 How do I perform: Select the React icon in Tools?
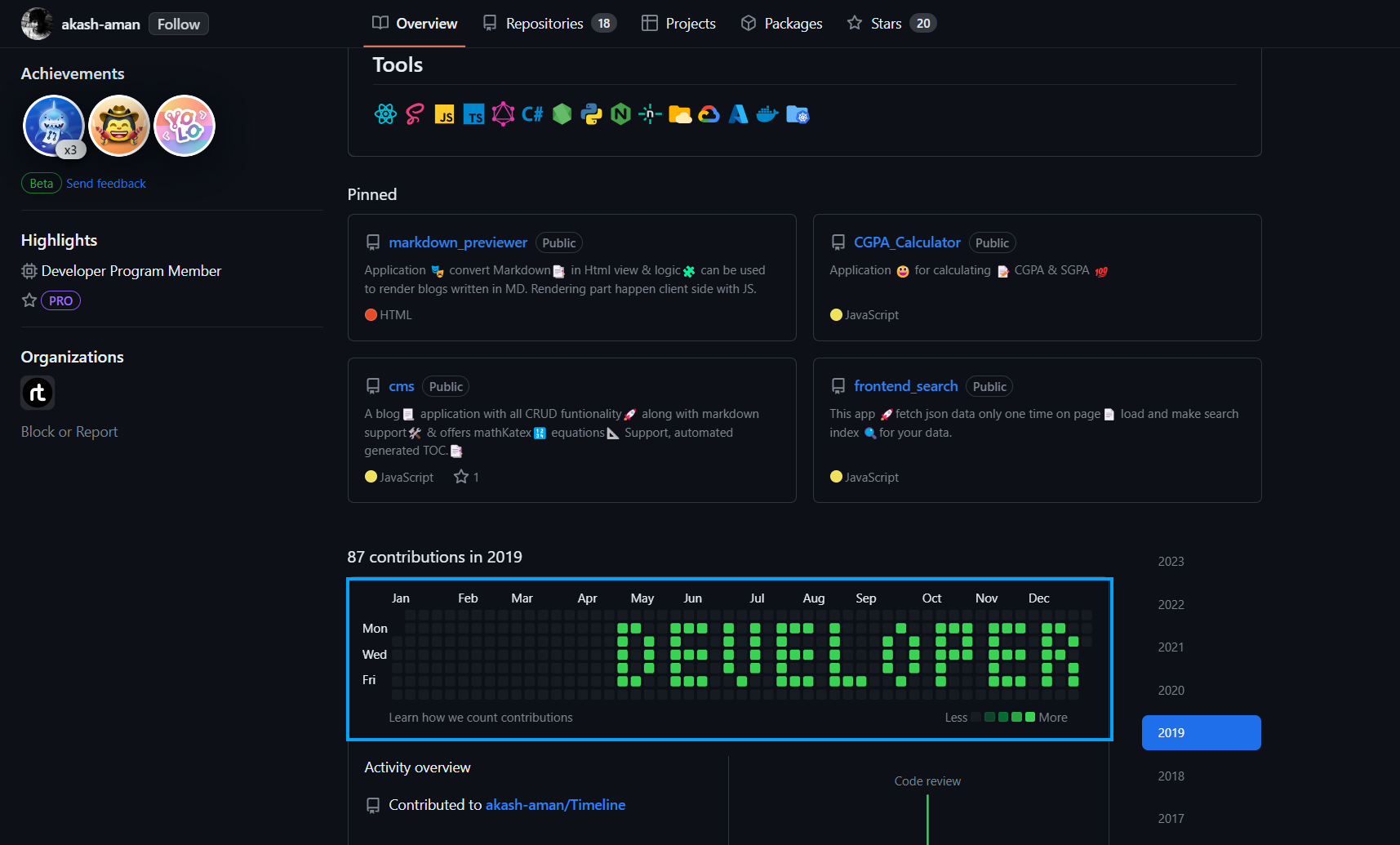coord(385,114)
